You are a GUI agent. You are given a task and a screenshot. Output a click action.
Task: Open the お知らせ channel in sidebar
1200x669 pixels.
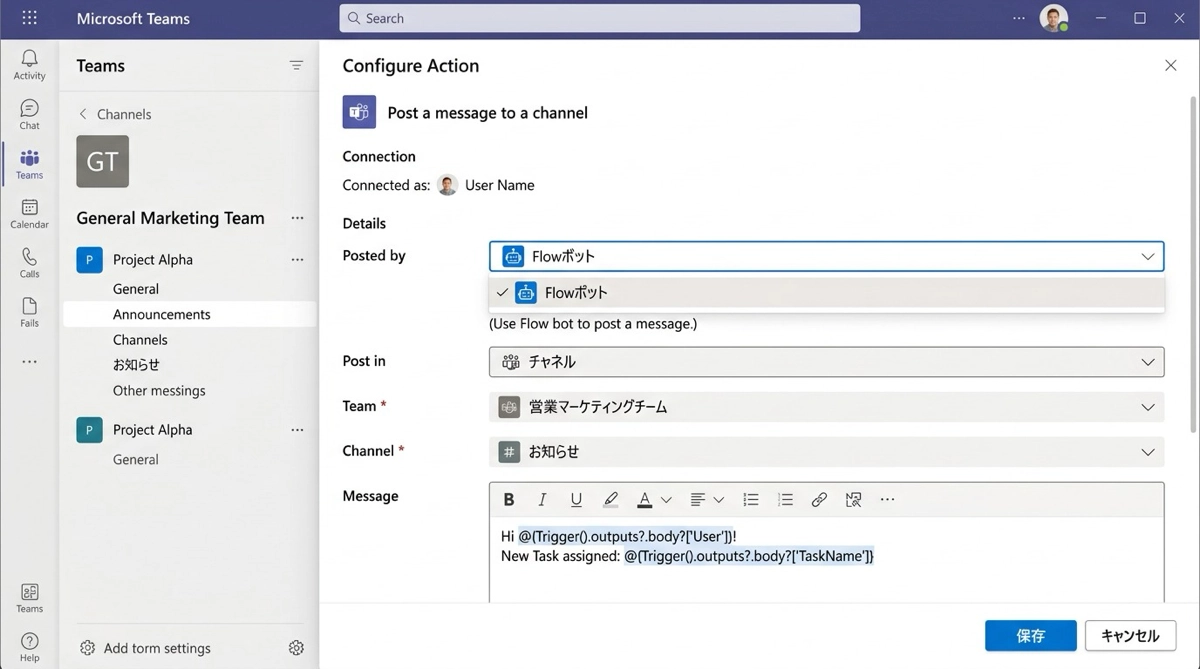pyautogui.click(x=136, y=365)
